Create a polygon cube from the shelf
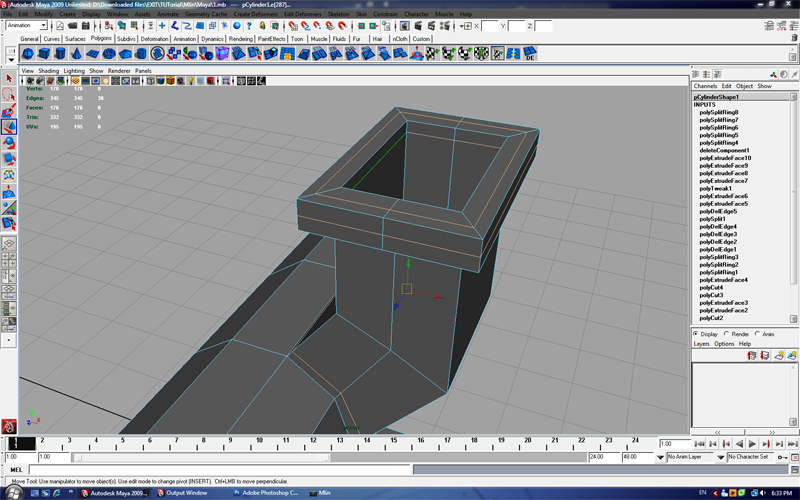Image resolution: width=800 pixels, height=500 pixels. tap(45, 54)
